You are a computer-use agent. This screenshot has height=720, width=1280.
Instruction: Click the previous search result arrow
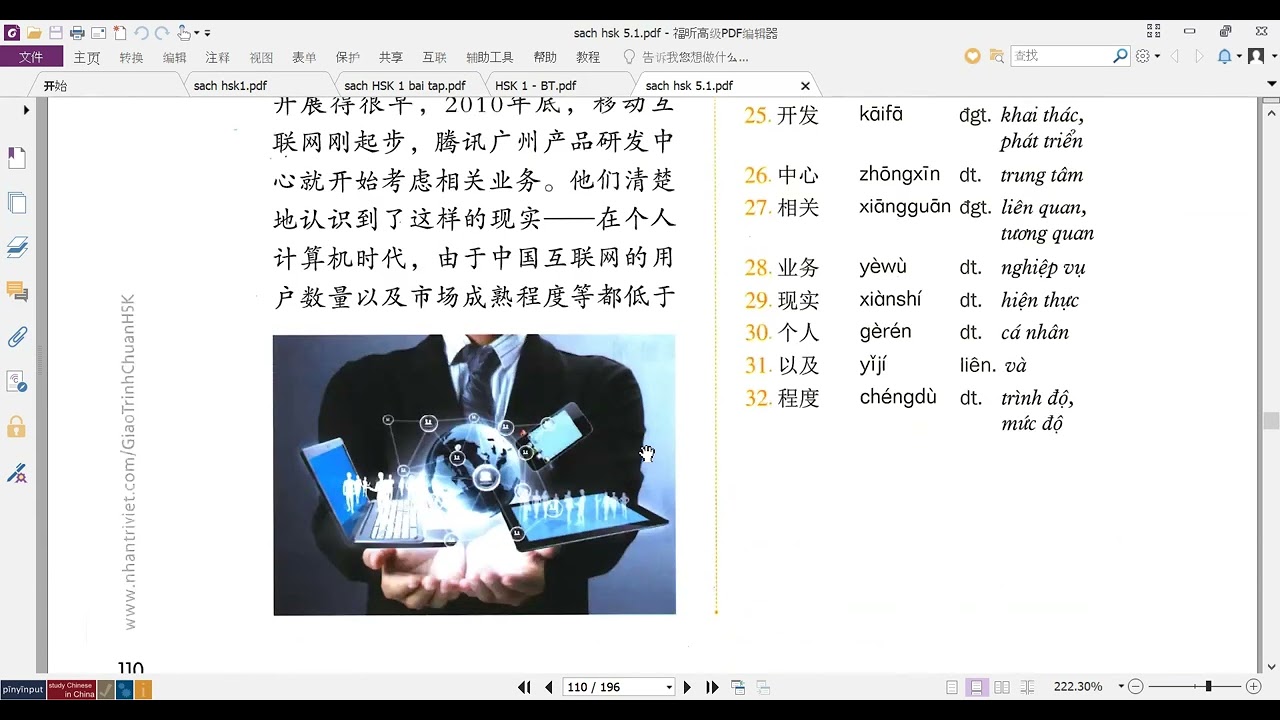point(1175,56)
